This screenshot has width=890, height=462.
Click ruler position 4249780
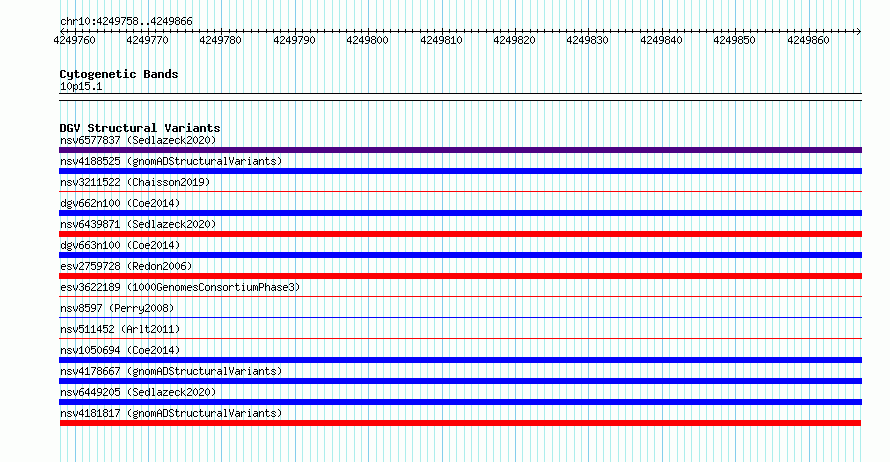click(220, 40)
